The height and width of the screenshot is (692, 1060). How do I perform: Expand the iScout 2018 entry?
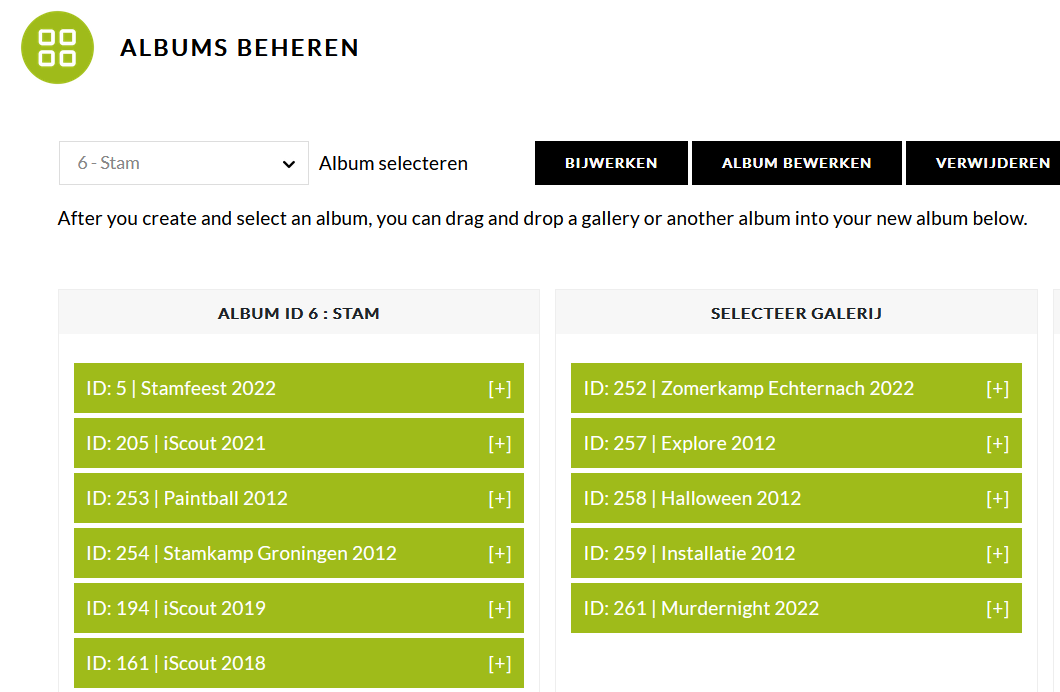pyautogui.click(x=500, y=664)
